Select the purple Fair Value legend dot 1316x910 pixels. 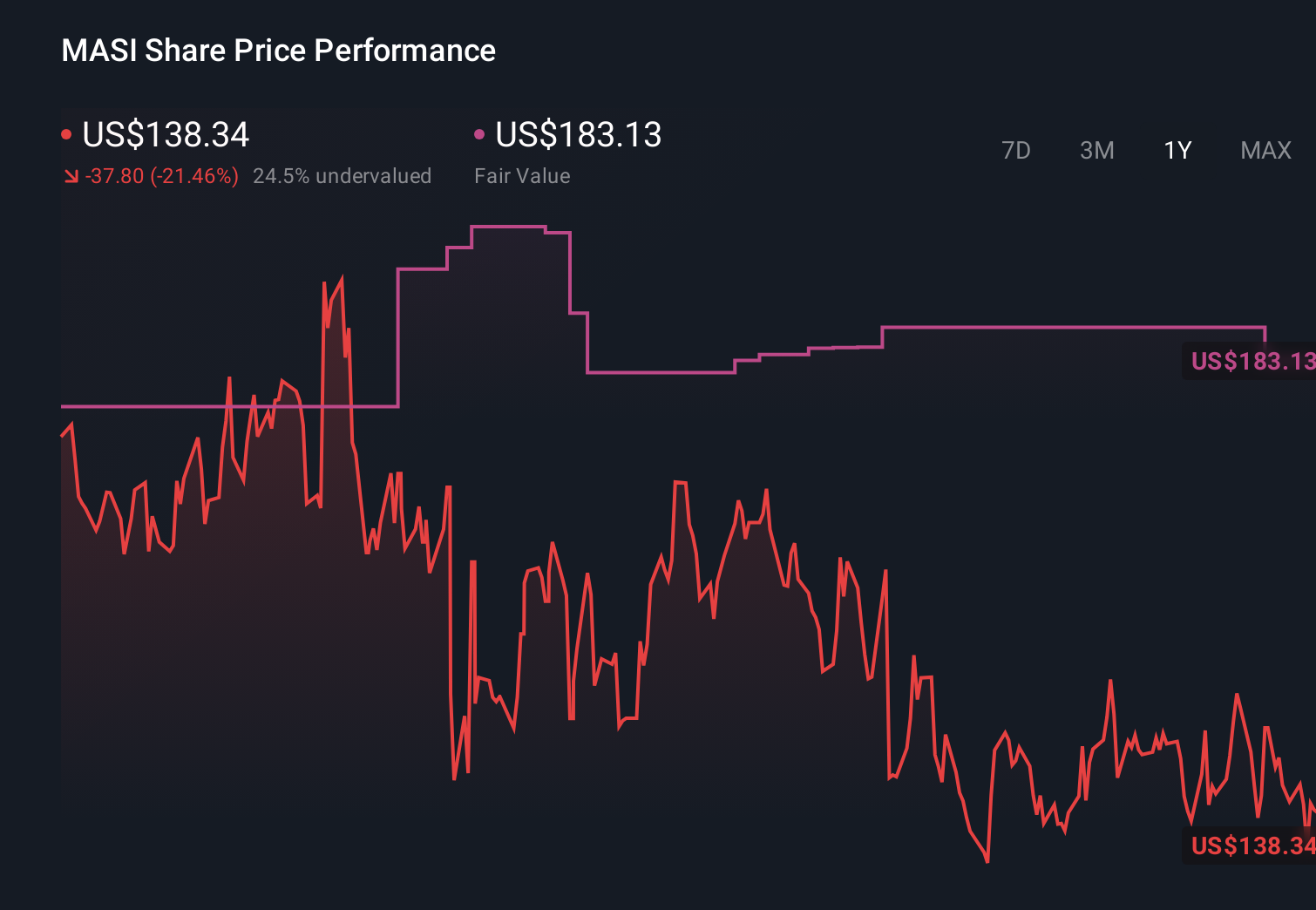coord(479,133)
